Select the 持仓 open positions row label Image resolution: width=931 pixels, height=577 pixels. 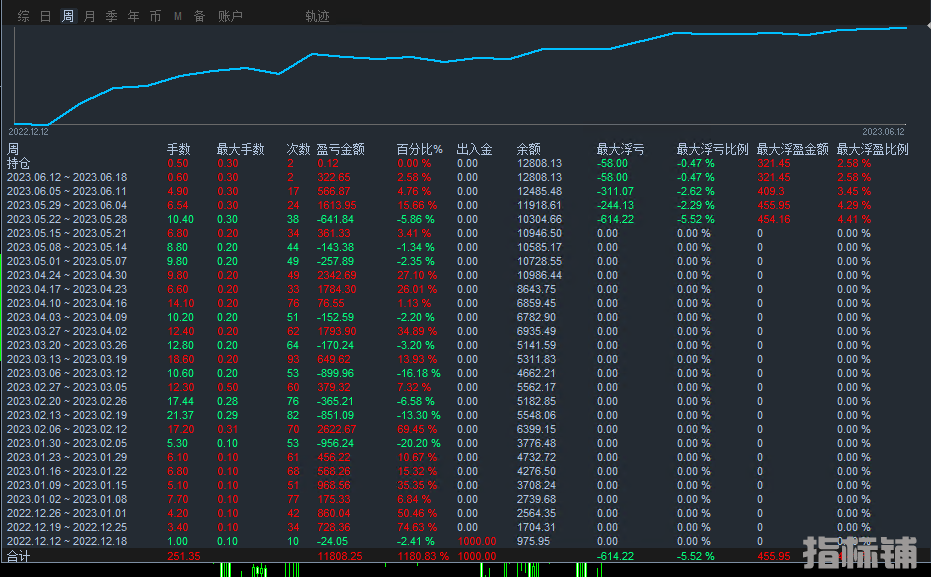point(18,163)
